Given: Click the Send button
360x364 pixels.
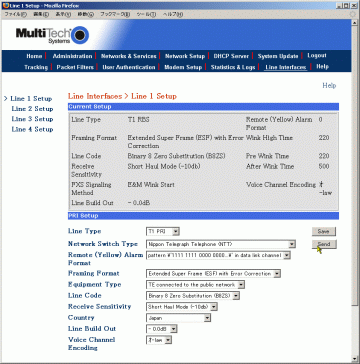Looking at the screenshot, I should pyautogui.click(x=324, y=244).
